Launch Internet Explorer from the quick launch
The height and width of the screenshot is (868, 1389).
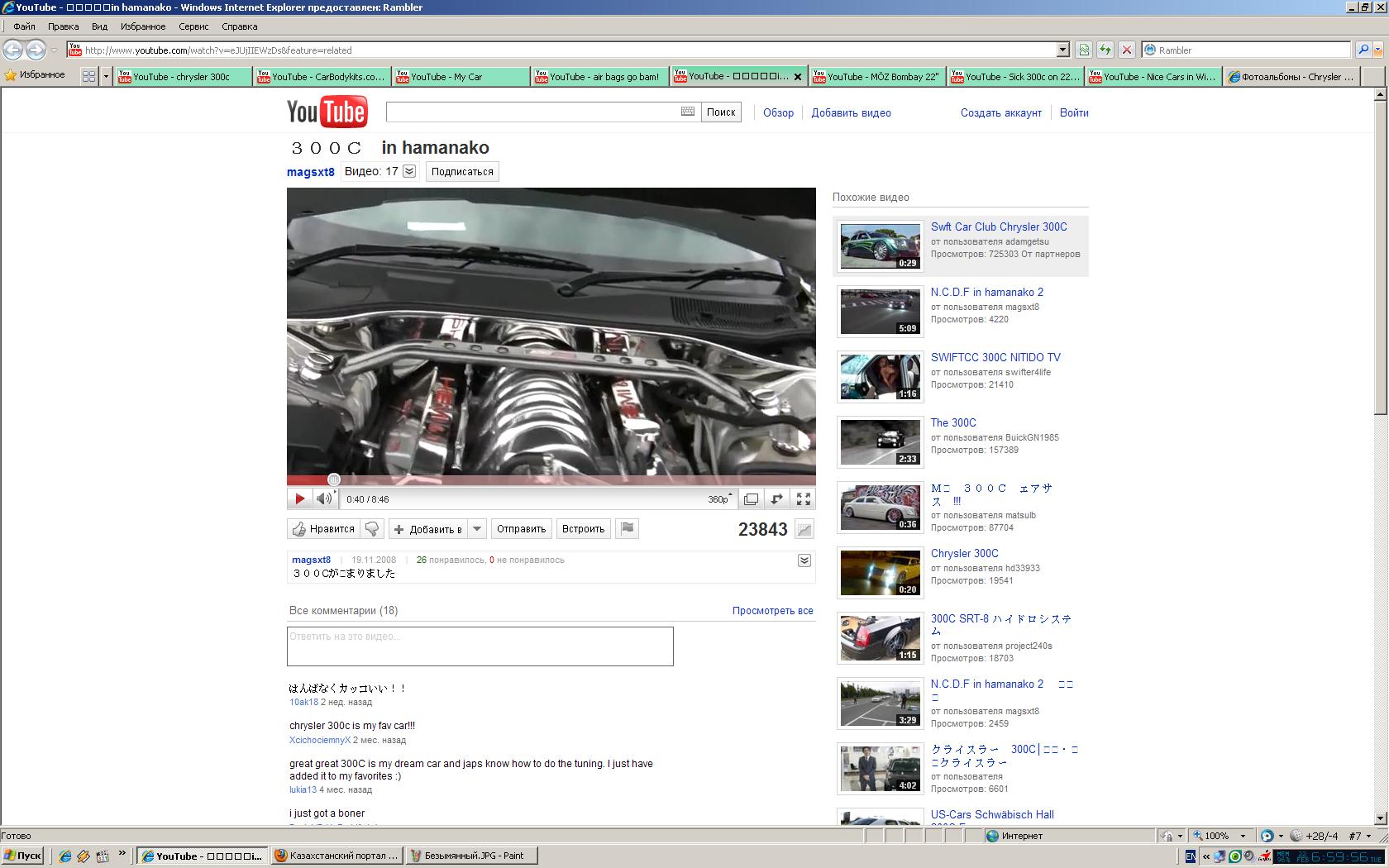(x=65, y=856)
